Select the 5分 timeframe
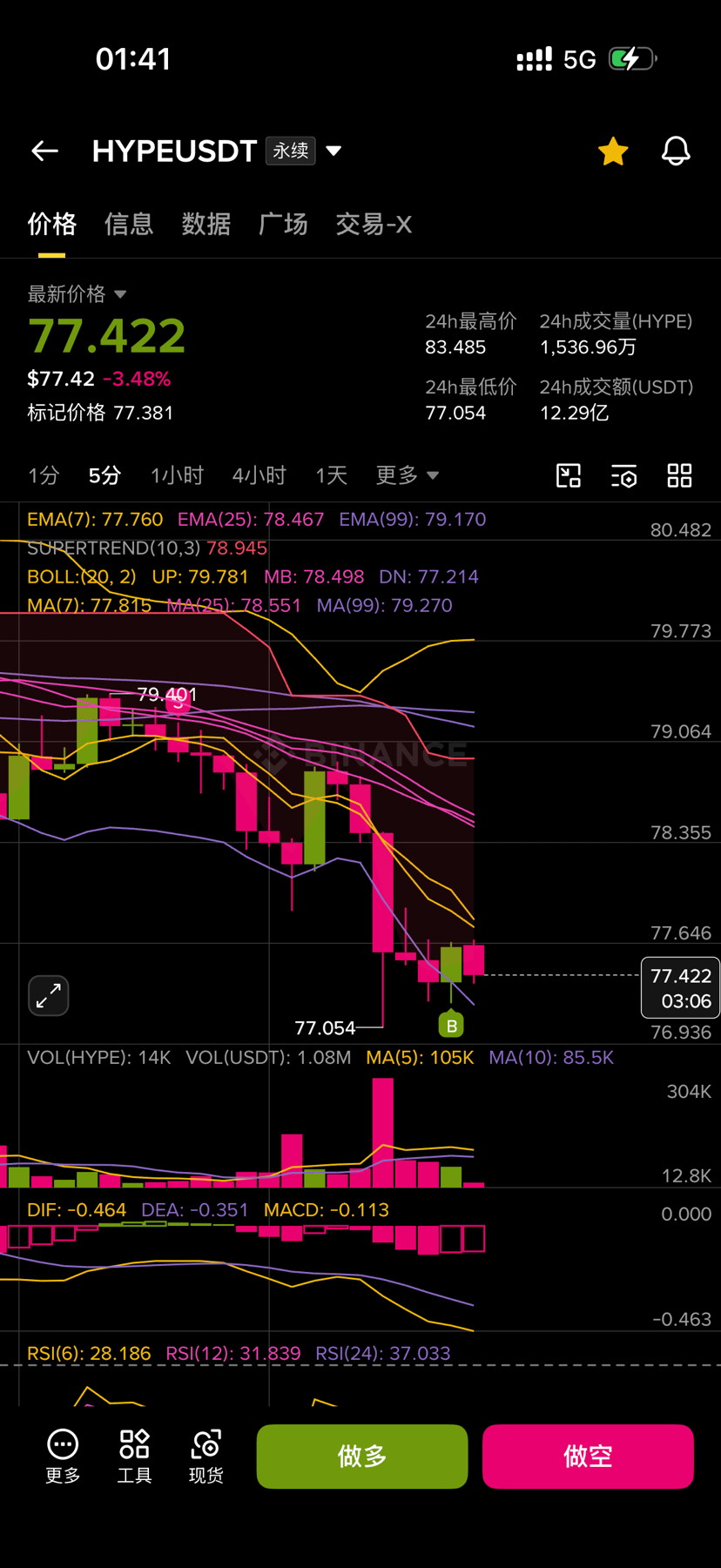The width and height of the screenshot is (721, 1568). pos(104,475)
